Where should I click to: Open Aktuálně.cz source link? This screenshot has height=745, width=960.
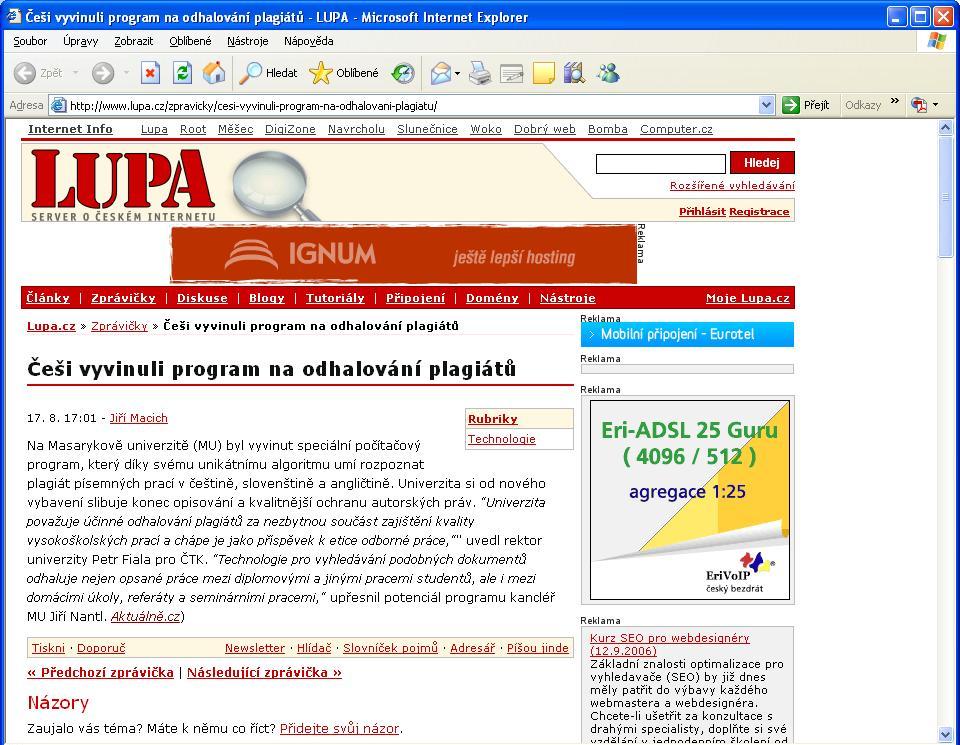pyautogui.click(x=145, y=616)
